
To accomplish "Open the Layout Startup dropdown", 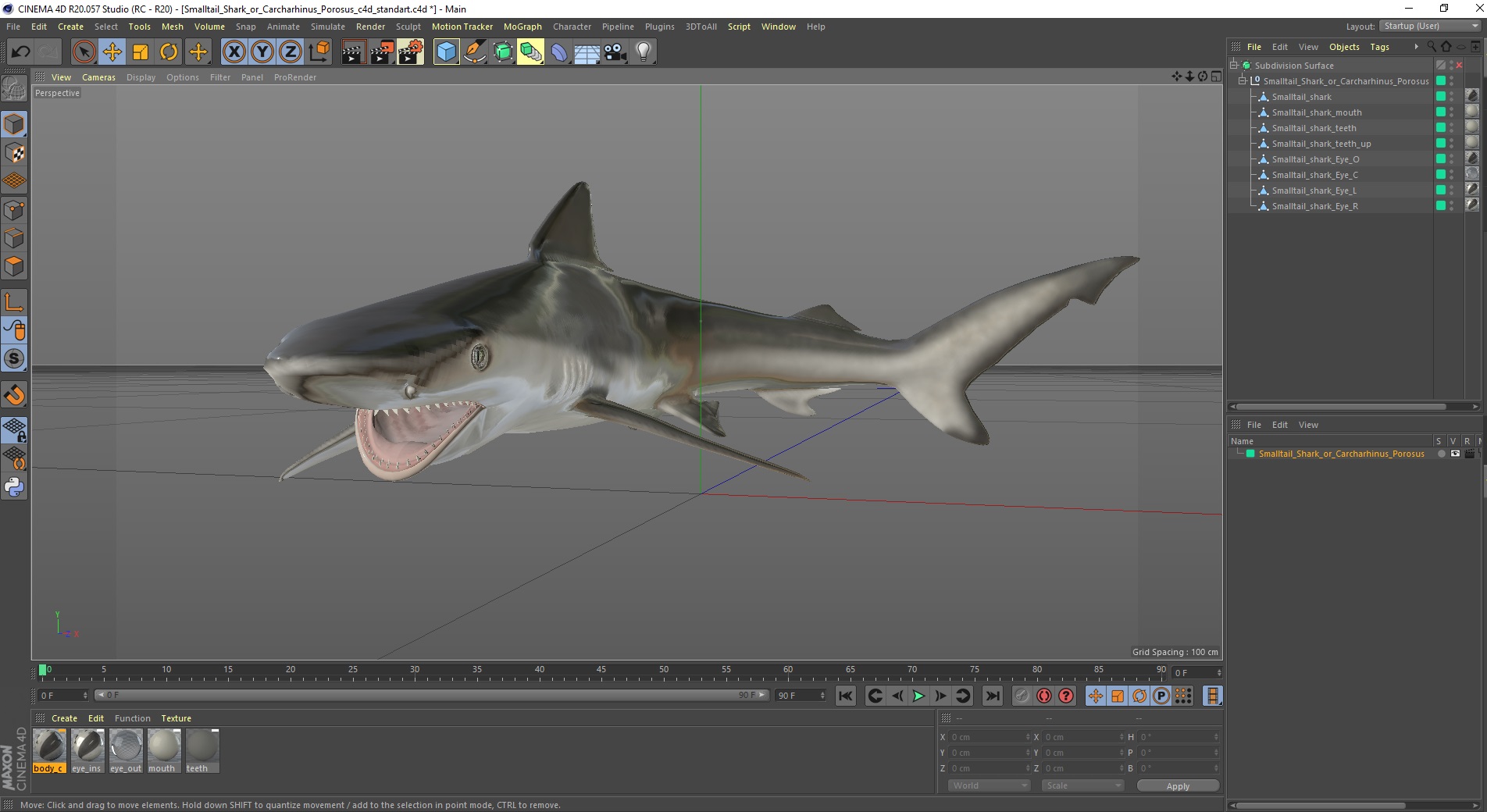I will coord(1430,26).
